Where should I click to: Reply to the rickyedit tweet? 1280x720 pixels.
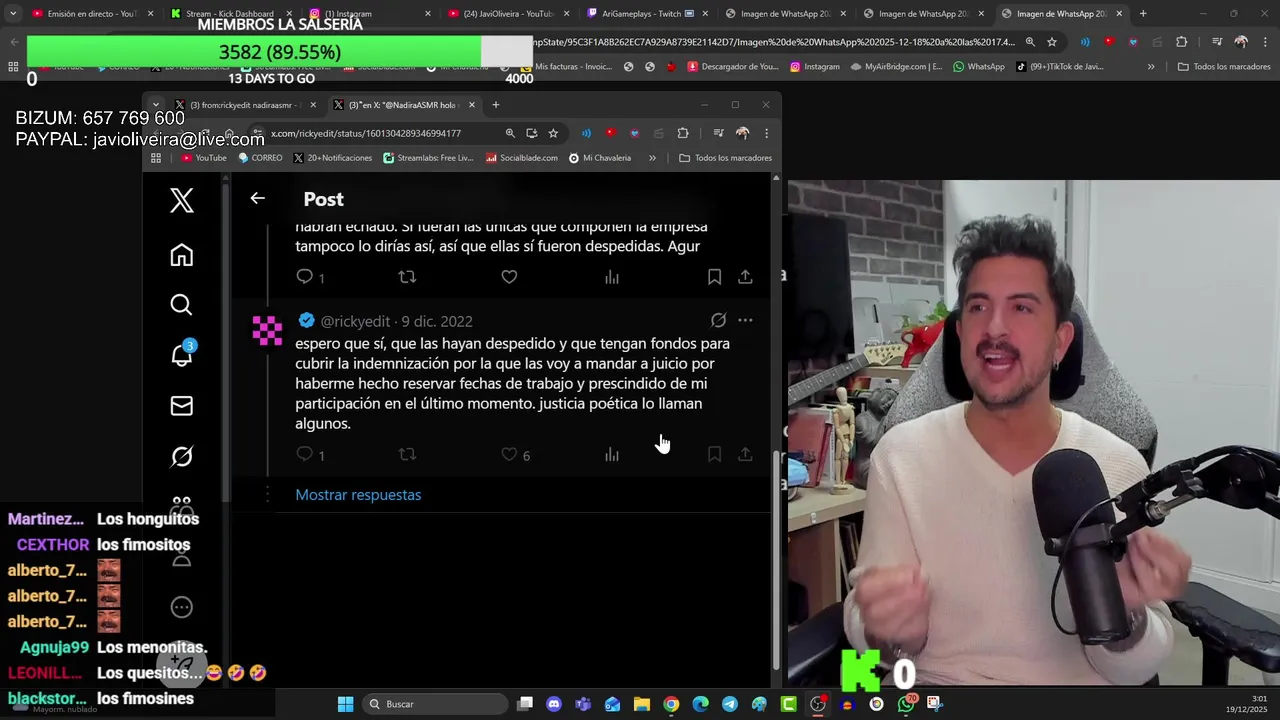click(305, 454)
